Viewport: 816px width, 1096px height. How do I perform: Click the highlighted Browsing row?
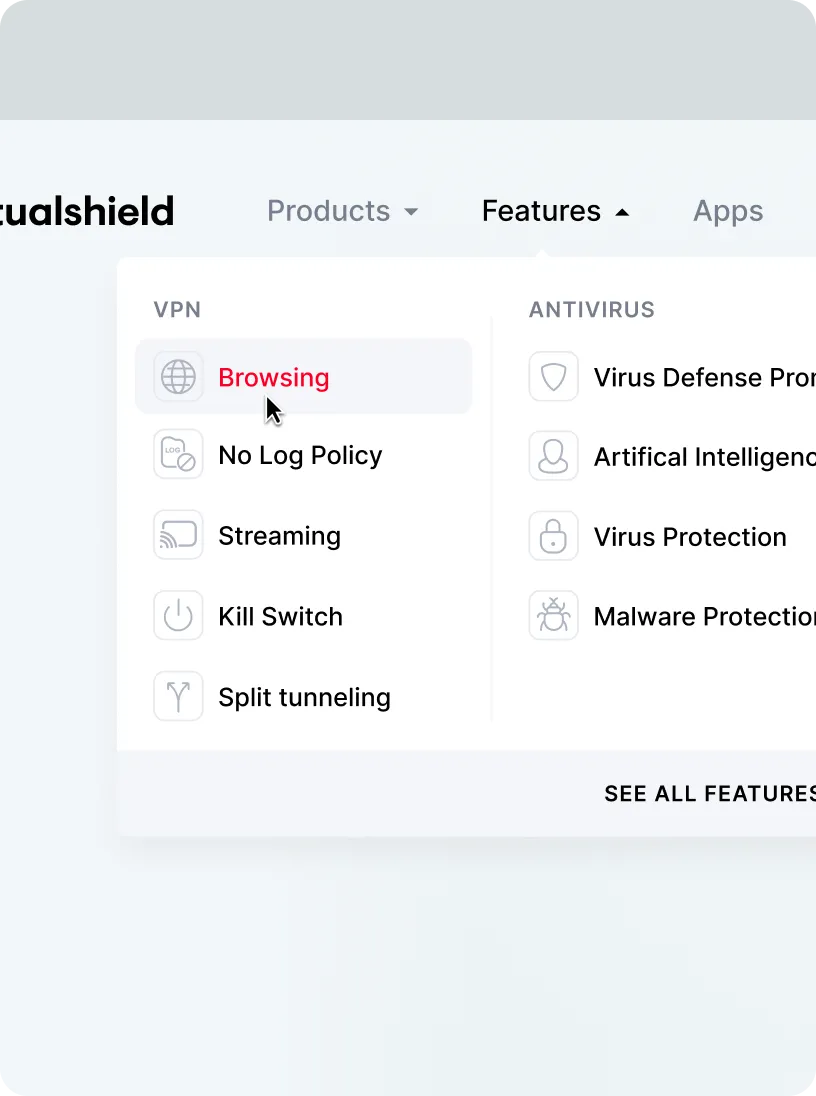tap(303, 376)
